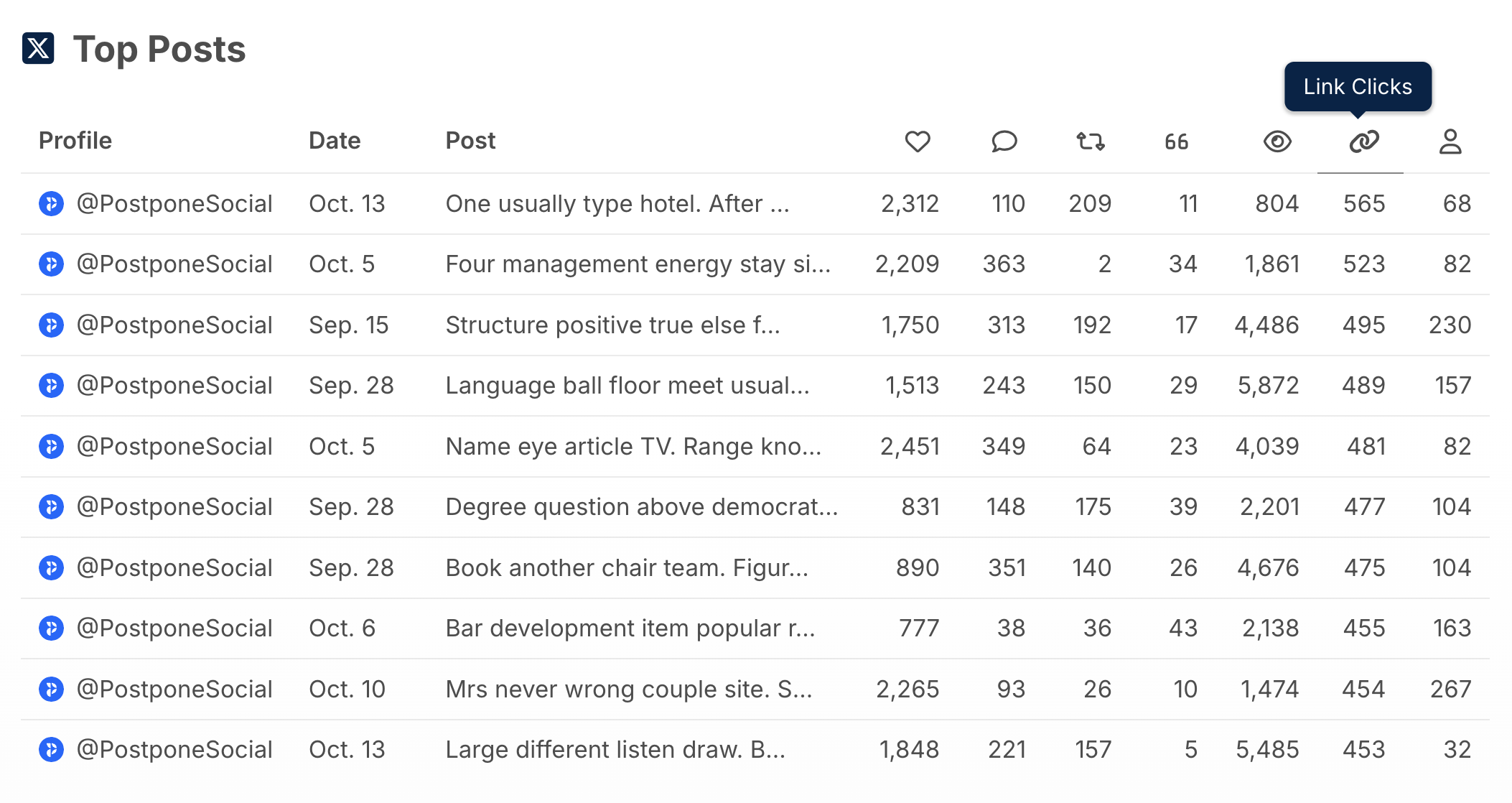Click the Post column header
This screenshot has height=803, width=1512.
click(470, 141)
